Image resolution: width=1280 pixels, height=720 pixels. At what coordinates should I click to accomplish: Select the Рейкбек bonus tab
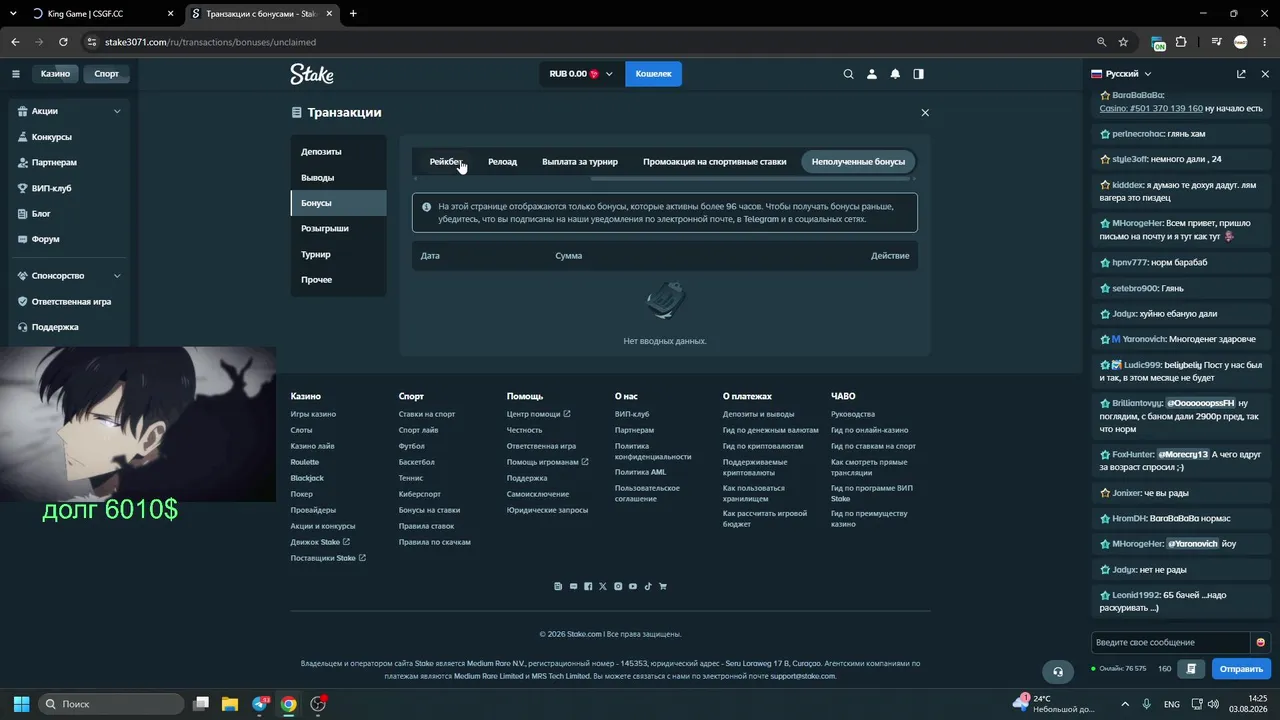click(446, 162)
